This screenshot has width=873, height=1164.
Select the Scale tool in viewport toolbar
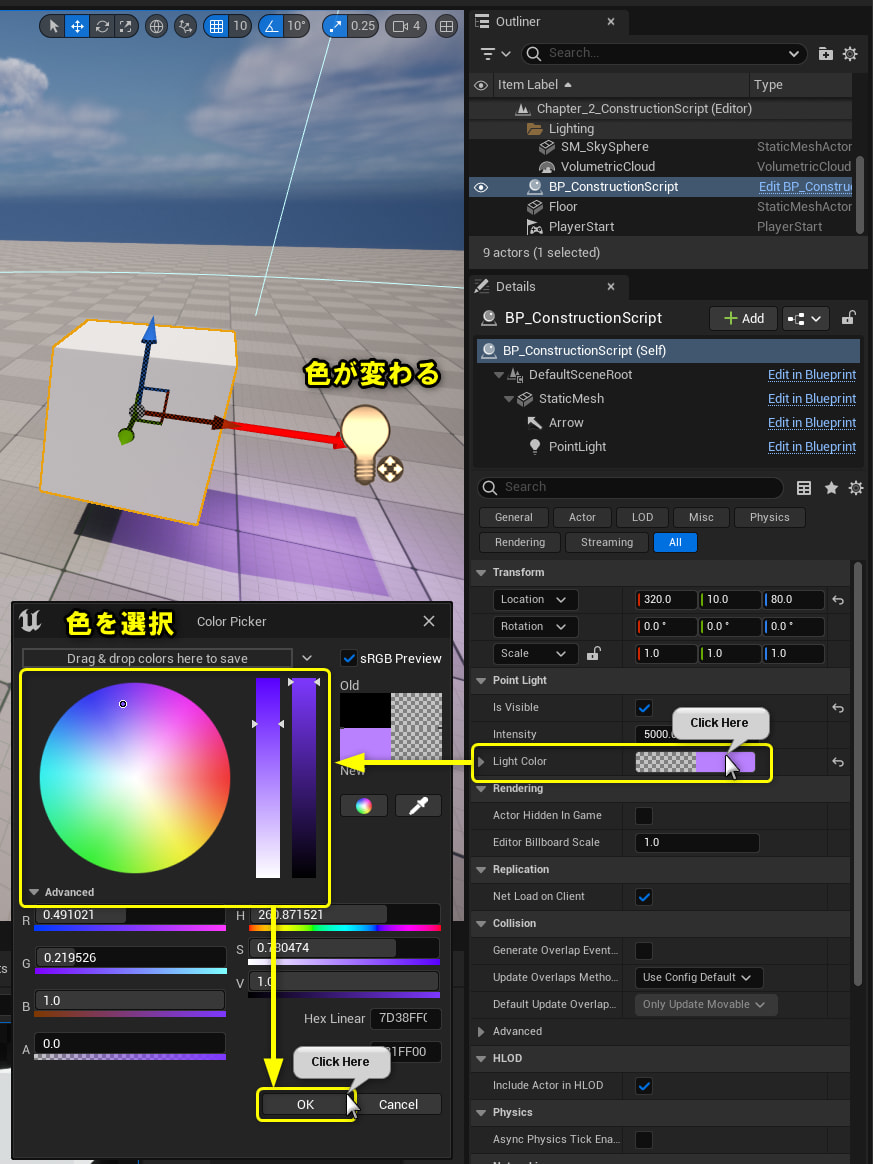128,26
